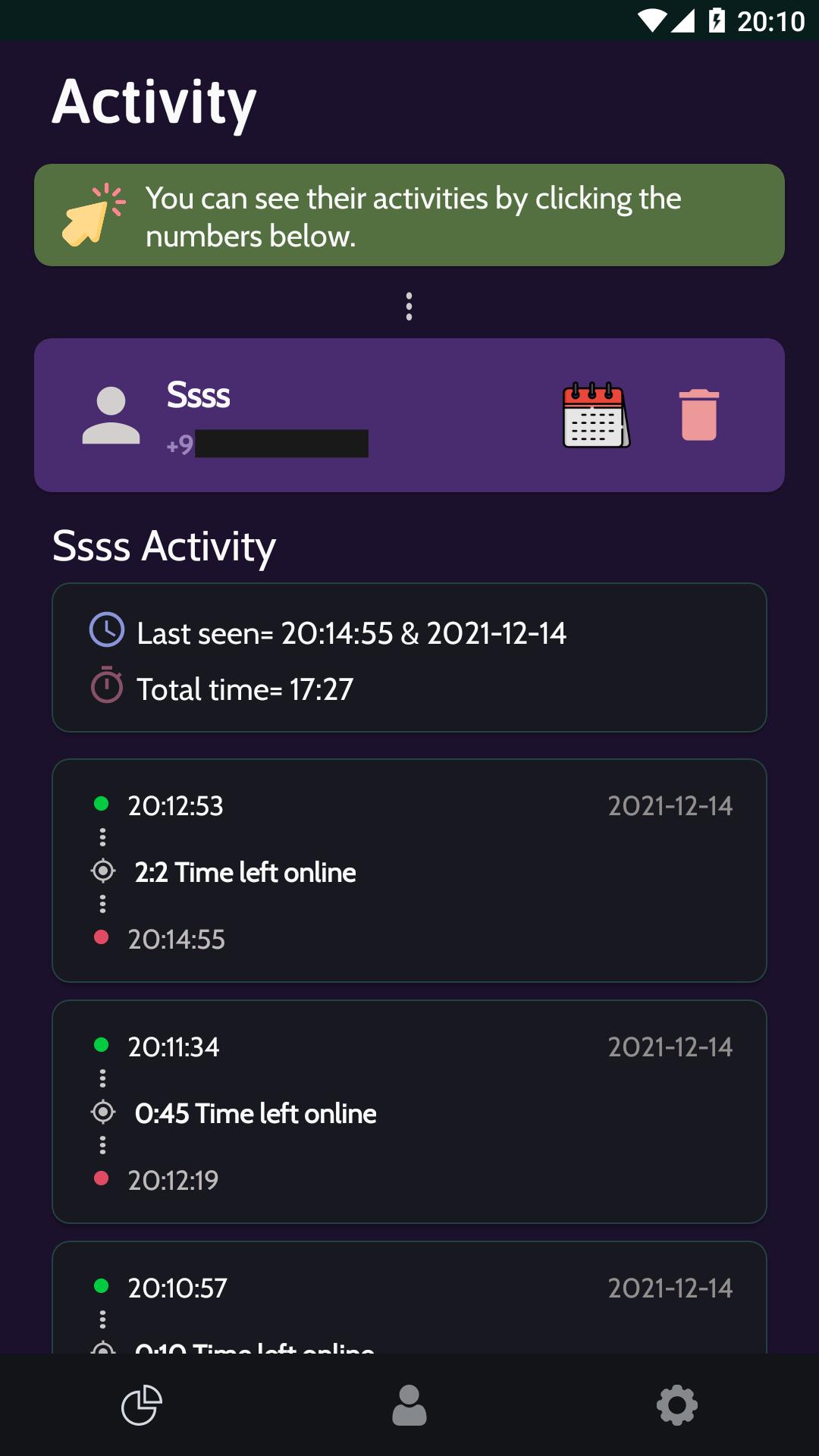This screenshot has height=1456, width=819.
Task: Delete Ssss contact with trash icon
Action: [699, 415]
